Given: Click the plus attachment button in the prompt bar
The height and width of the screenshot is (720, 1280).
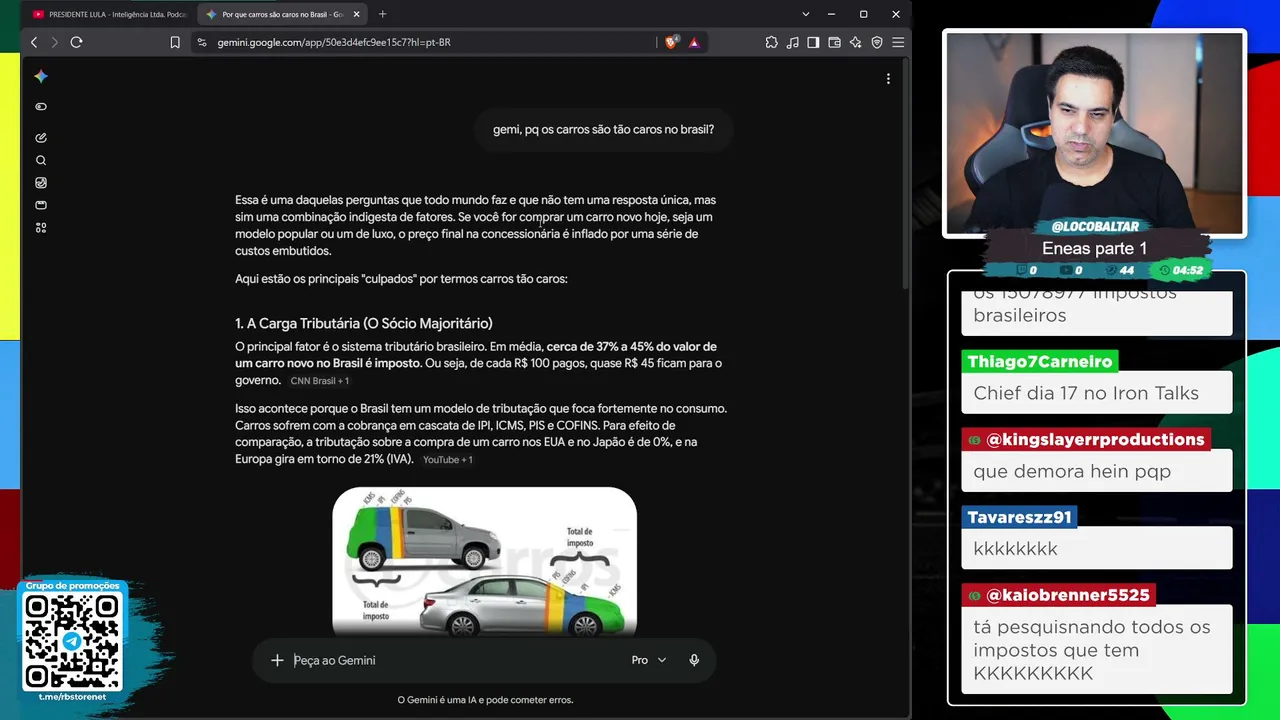Looking at the screenshot, I should click(277, 660).
